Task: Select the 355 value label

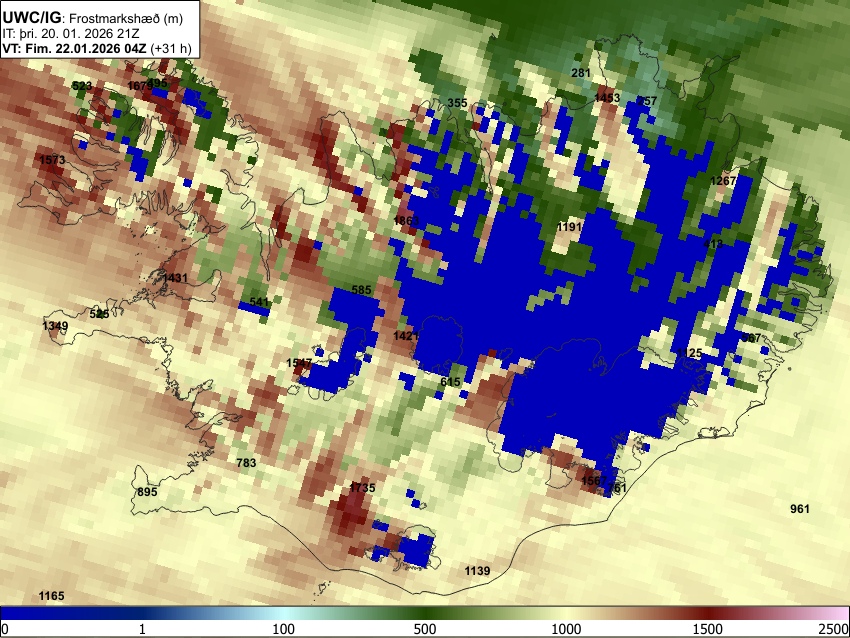Action: pyautogui.click(x=457, y=103)
